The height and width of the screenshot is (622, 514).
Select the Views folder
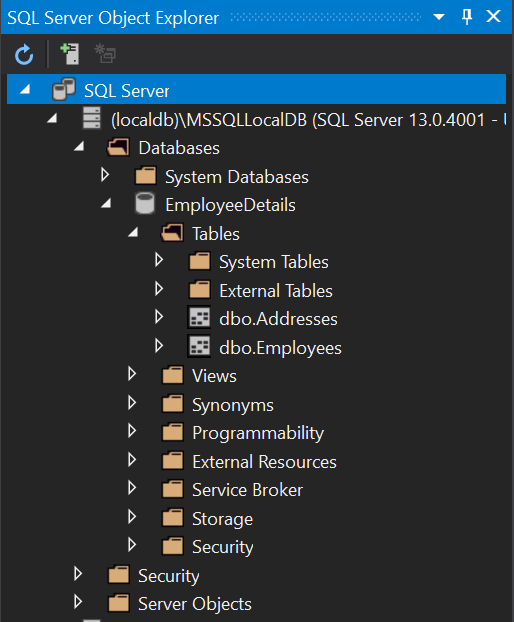[214, 376]
